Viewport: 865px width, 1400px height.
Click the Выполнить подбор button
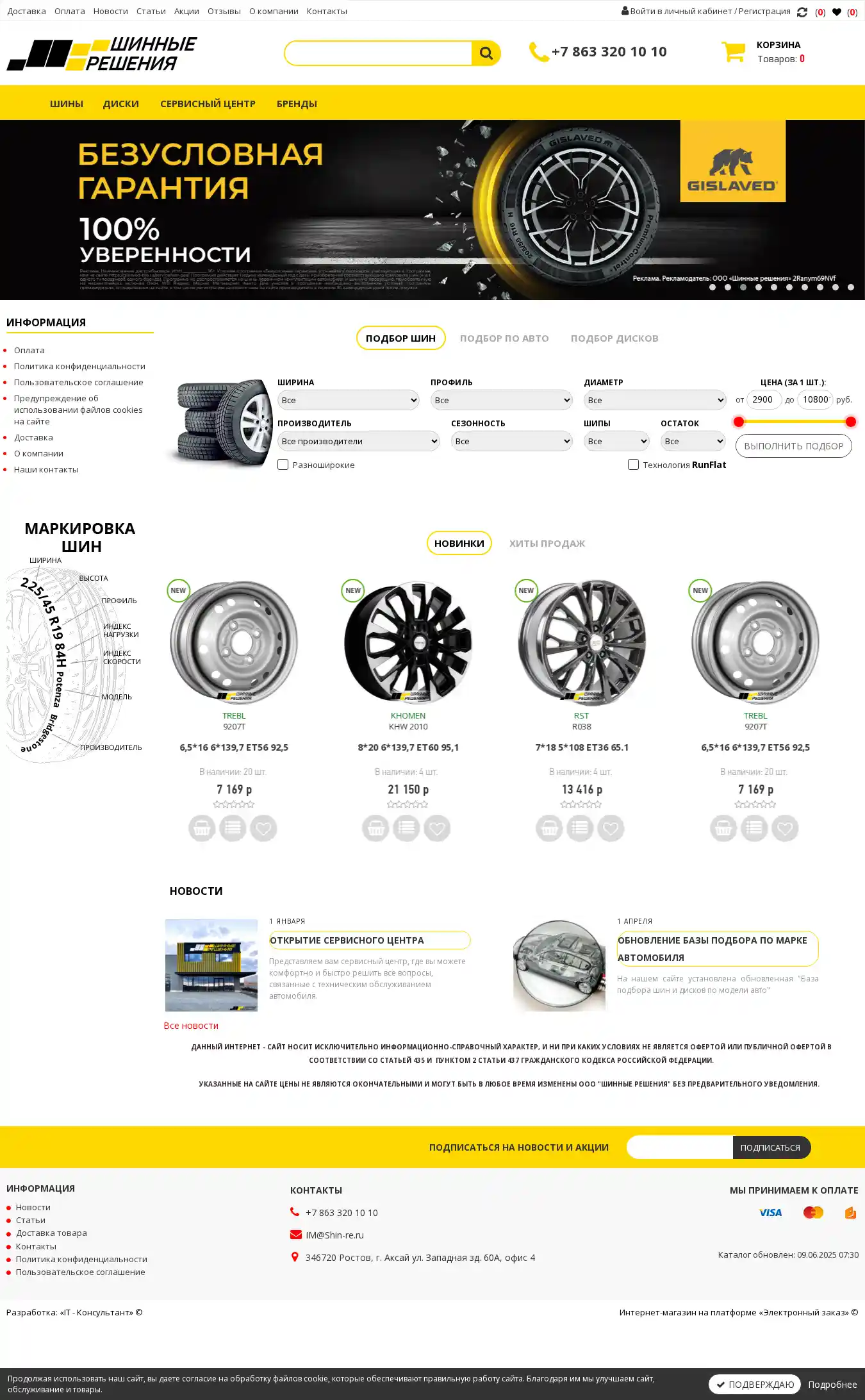click(x=793, y=446)
